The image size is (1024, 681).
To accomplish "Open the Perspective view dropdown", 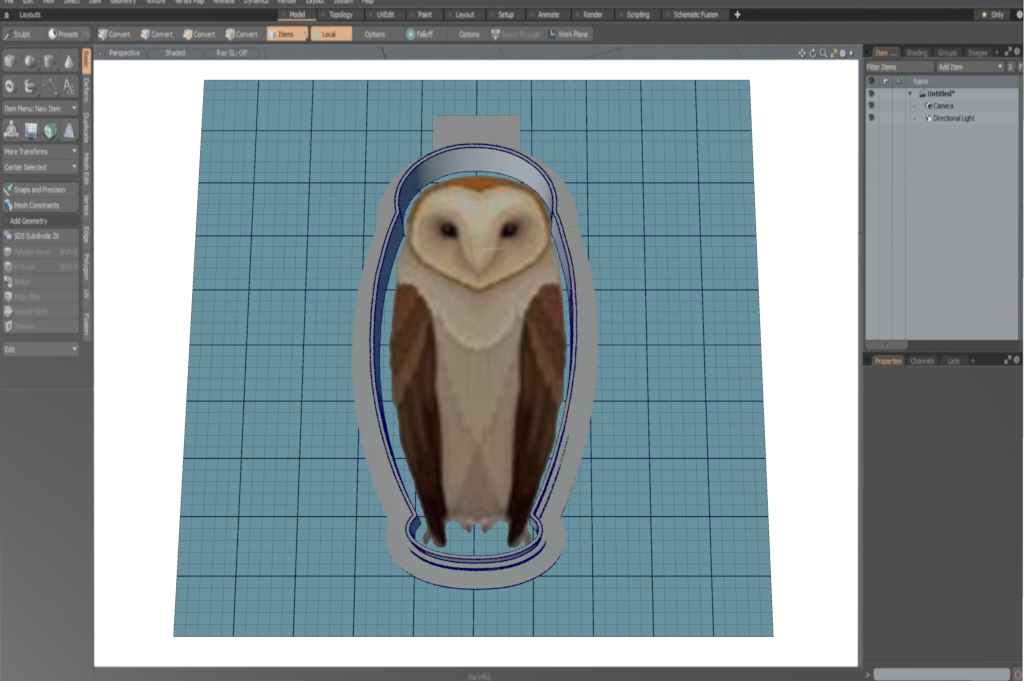I will click(124, 53).
